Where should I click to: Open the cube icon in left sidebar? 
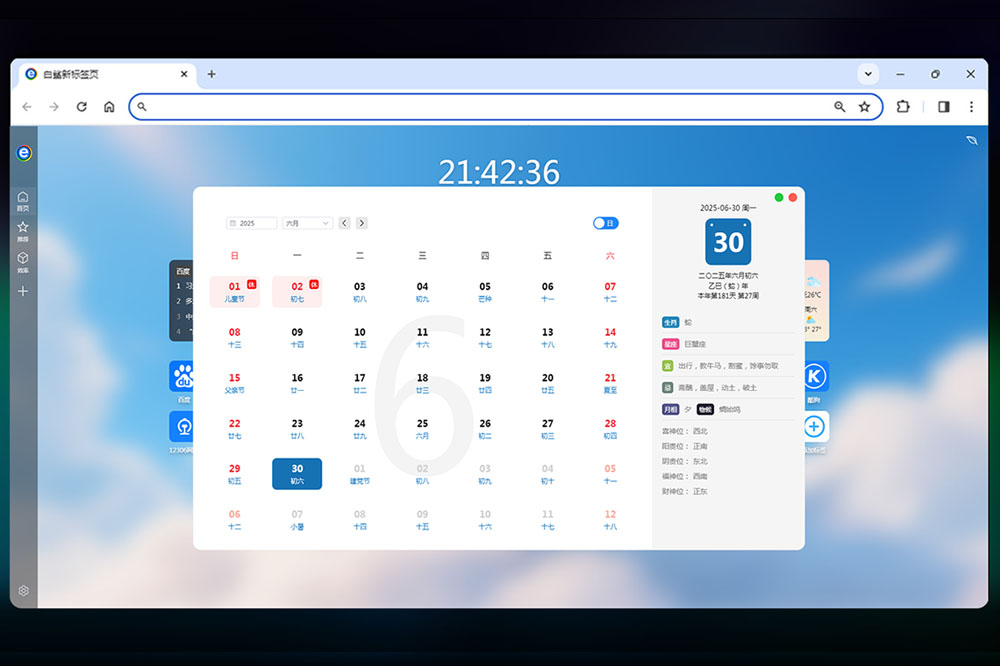[23, 261]
